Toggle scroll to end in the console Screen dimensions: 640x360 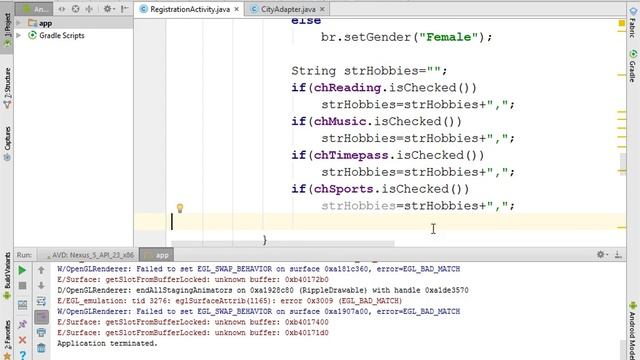[x=41, y=317]
